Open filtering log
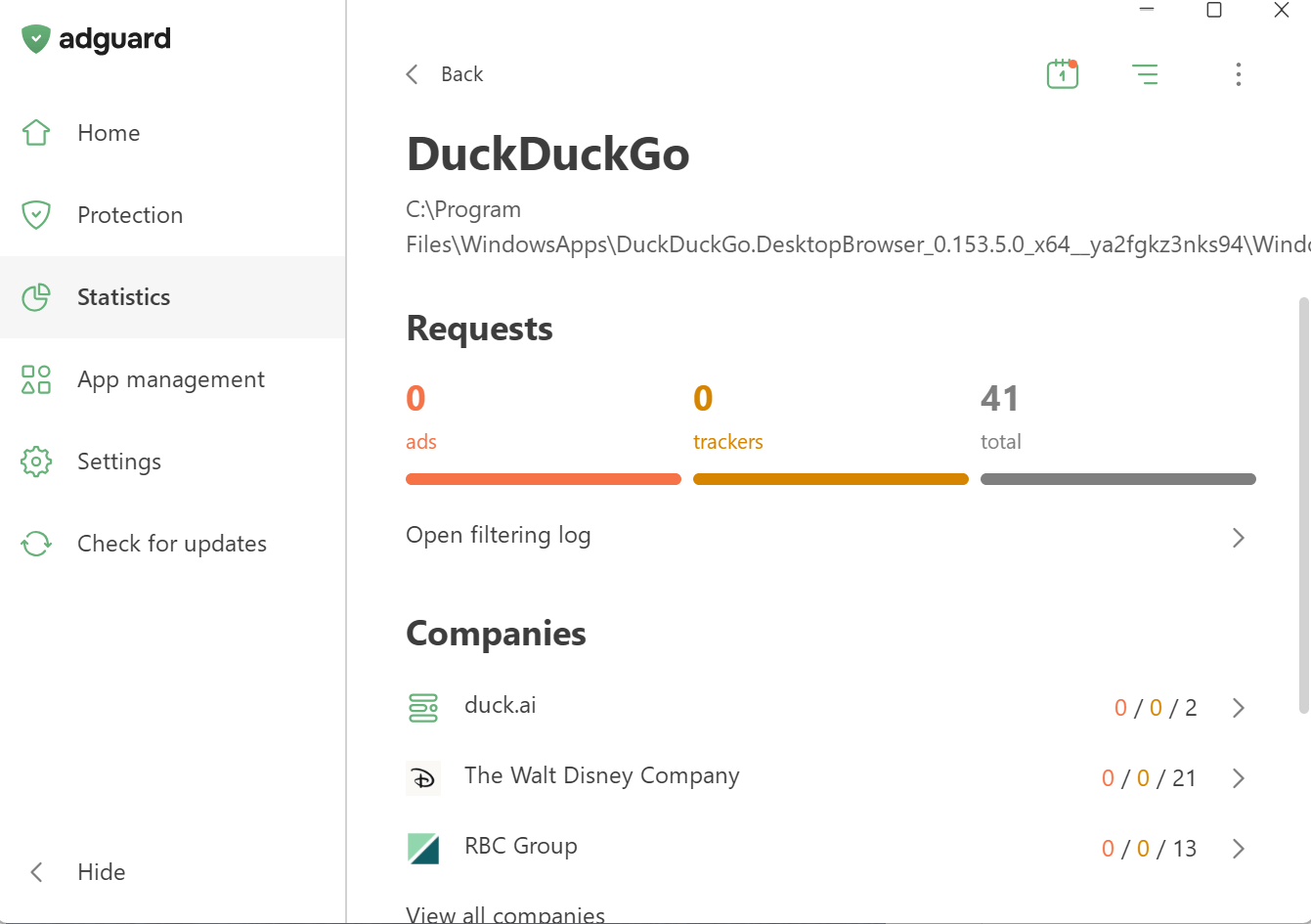This screenshot has width=1311, height=924. coord(499,536)
